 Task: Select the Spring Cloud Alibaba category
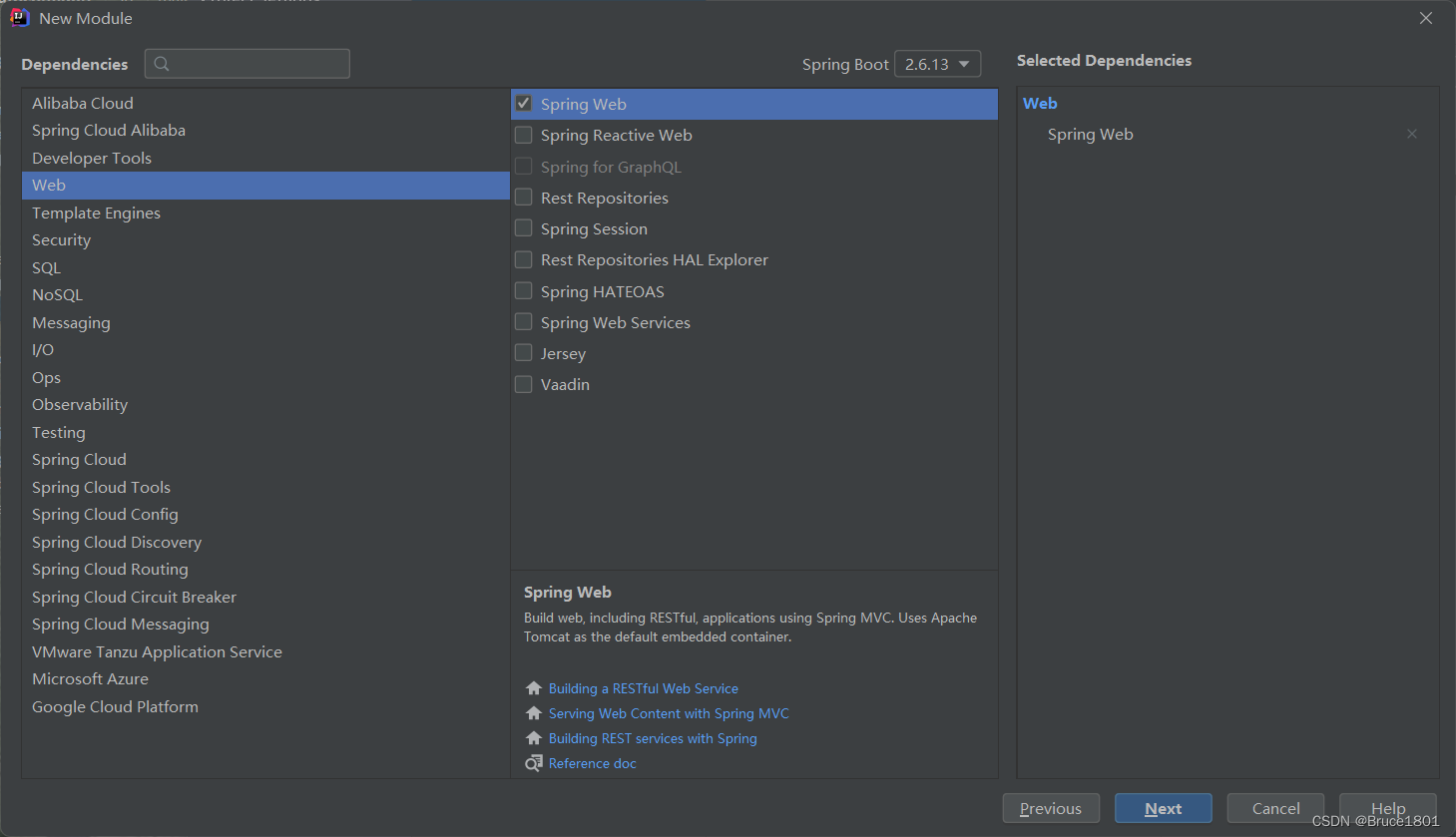(x=265, y=131)
